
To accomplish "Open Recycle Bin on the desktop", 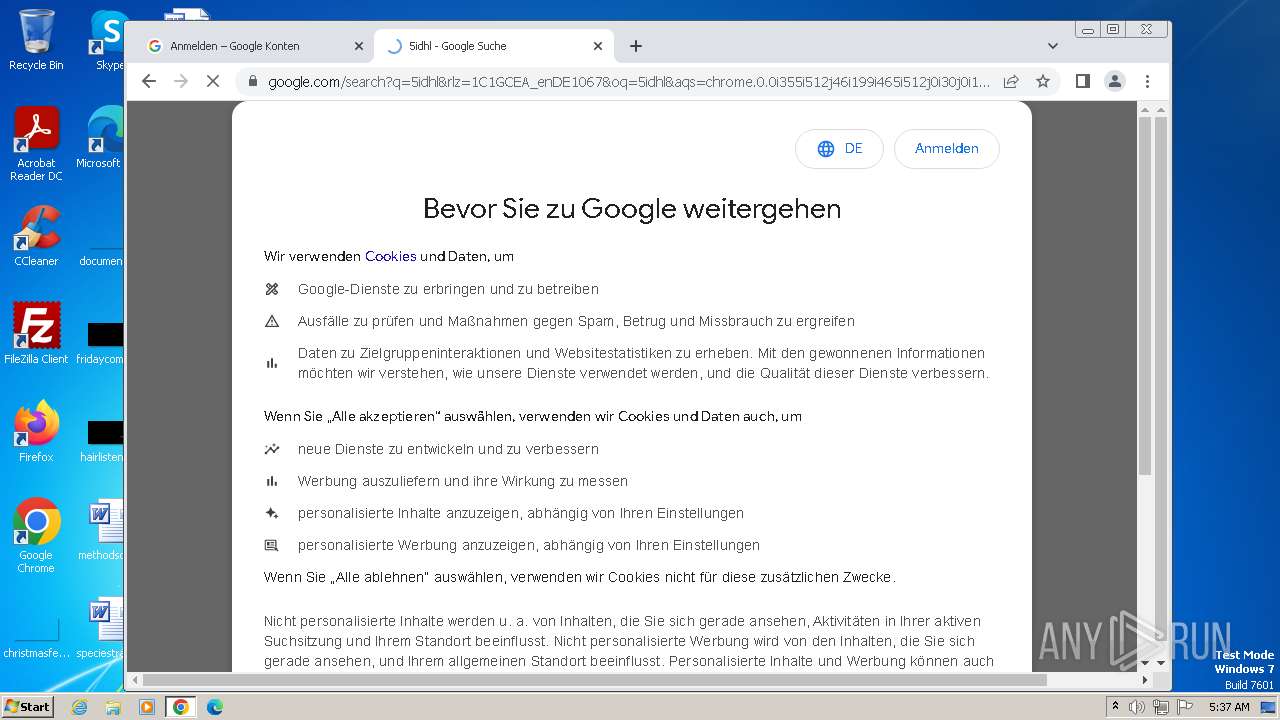I will pos(36,40).
